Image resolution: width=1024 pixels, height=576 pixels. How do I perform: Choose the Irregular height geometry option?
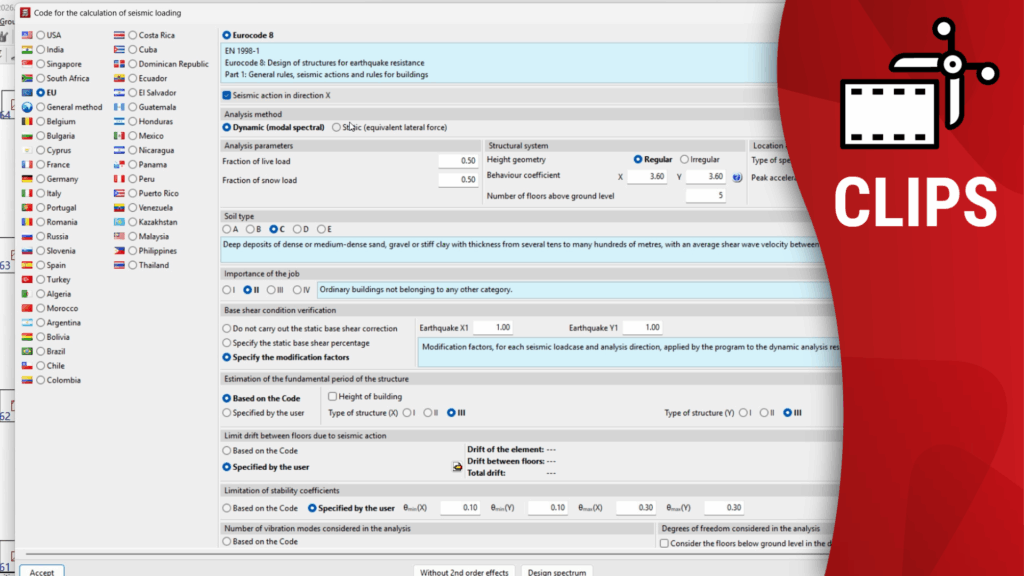pos(685,159)
